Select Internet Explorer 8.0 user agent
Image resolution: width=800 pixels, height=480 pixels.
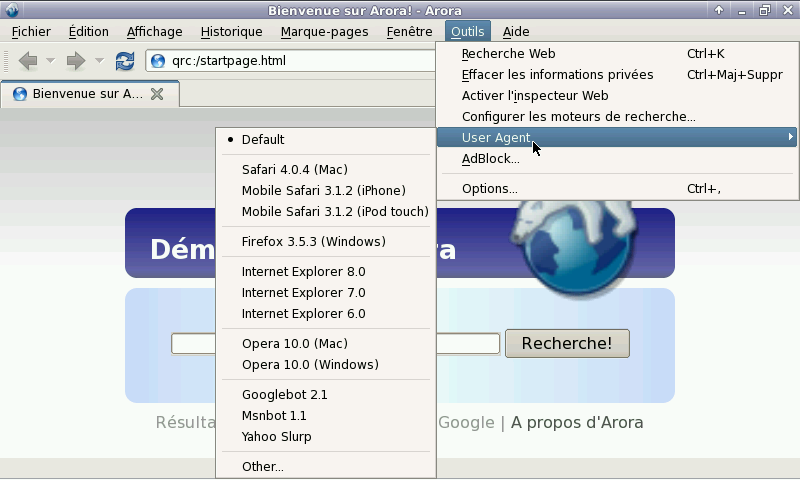coord(326,271)
